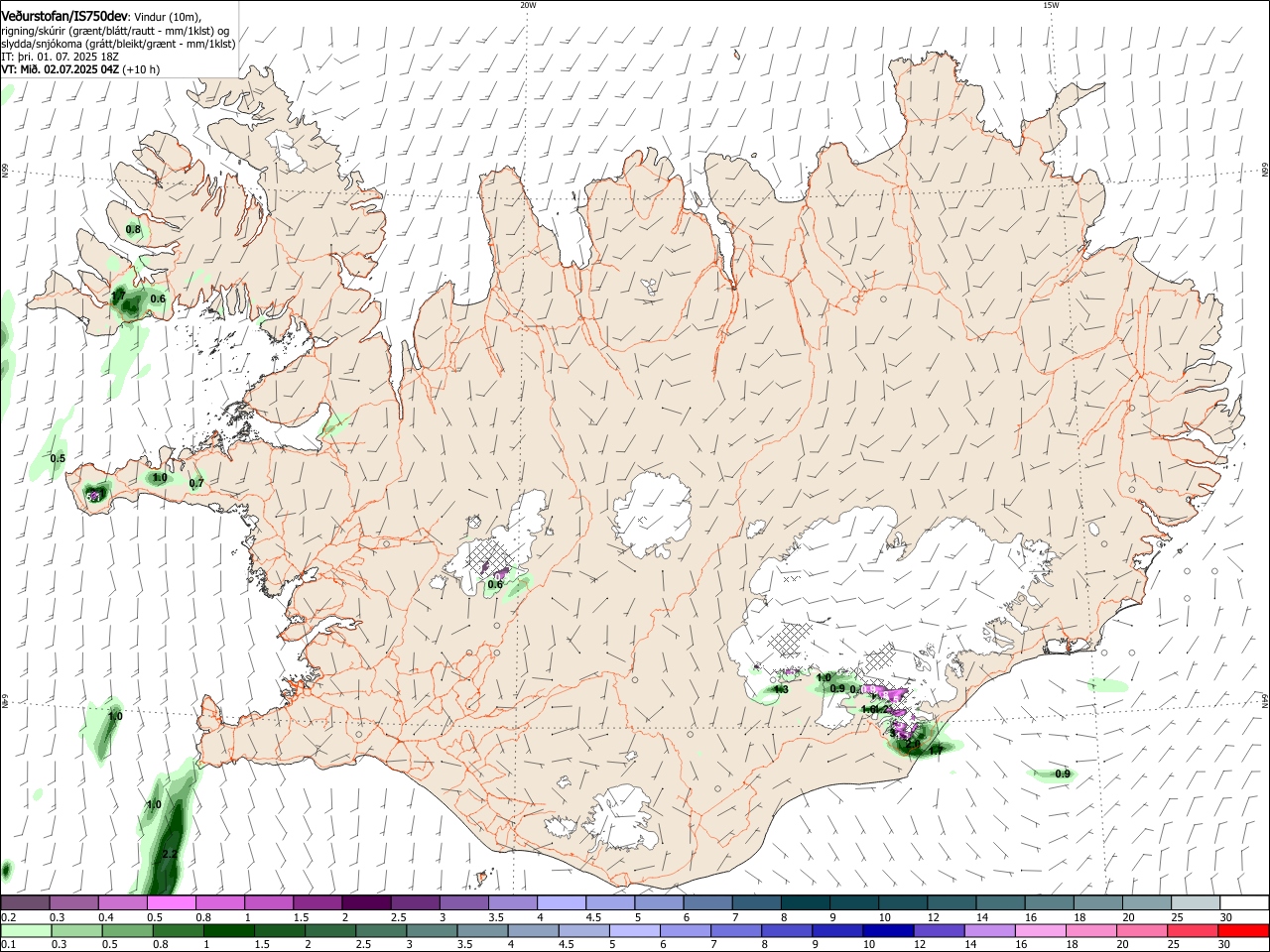Pick bright red lower swatch after 30
The image size is (1270, 952).
point(1242,930)
